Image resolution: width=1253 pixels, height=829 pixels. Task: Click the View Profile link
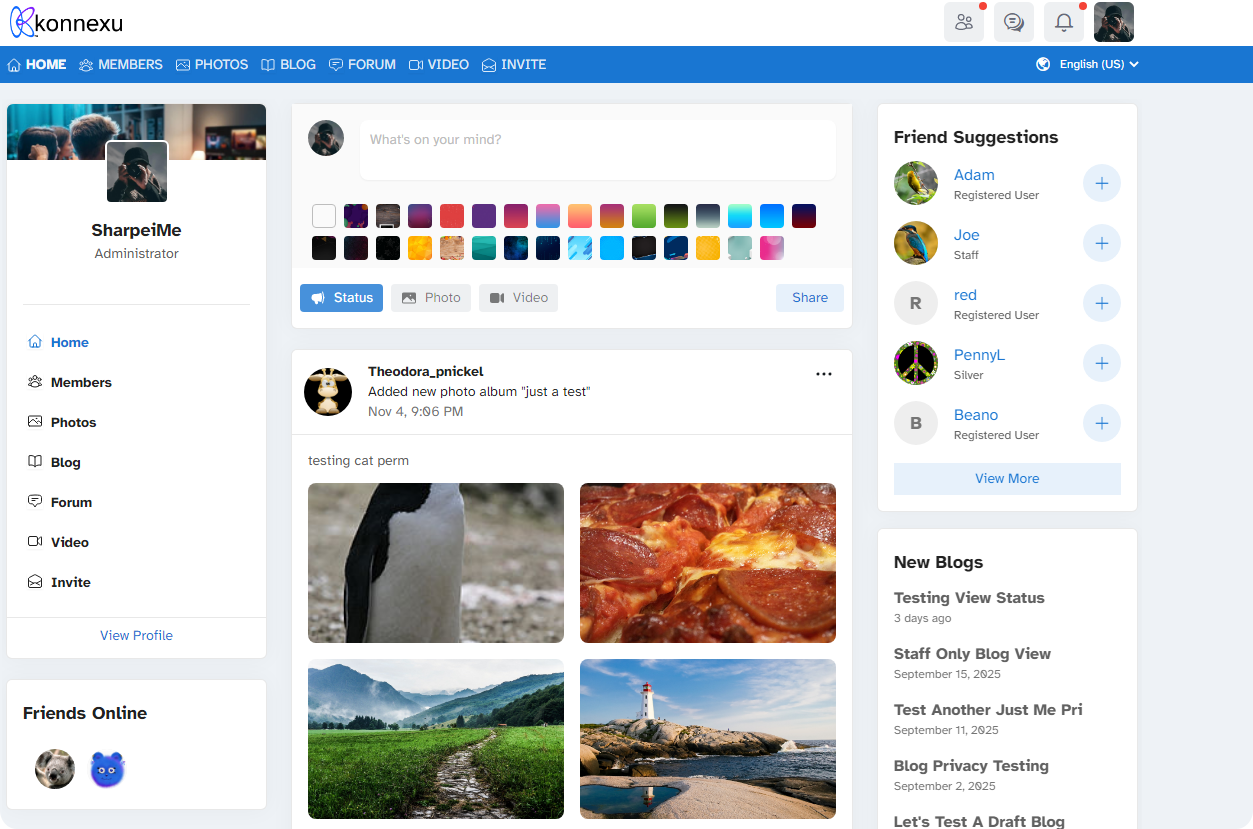point(136,635)
